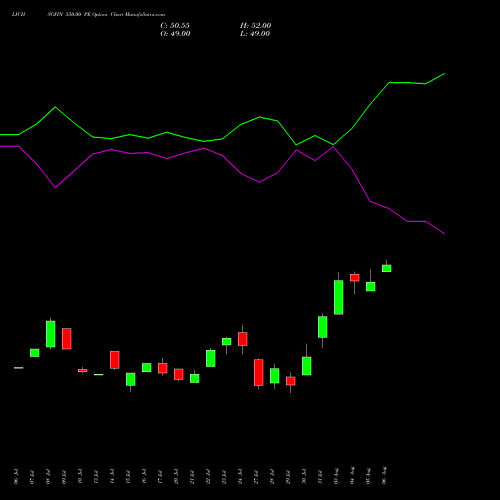Click the green candle above 31 Jul
This screenshot has height=500, width=500.
pyautogui.click(x=323, y=327)
